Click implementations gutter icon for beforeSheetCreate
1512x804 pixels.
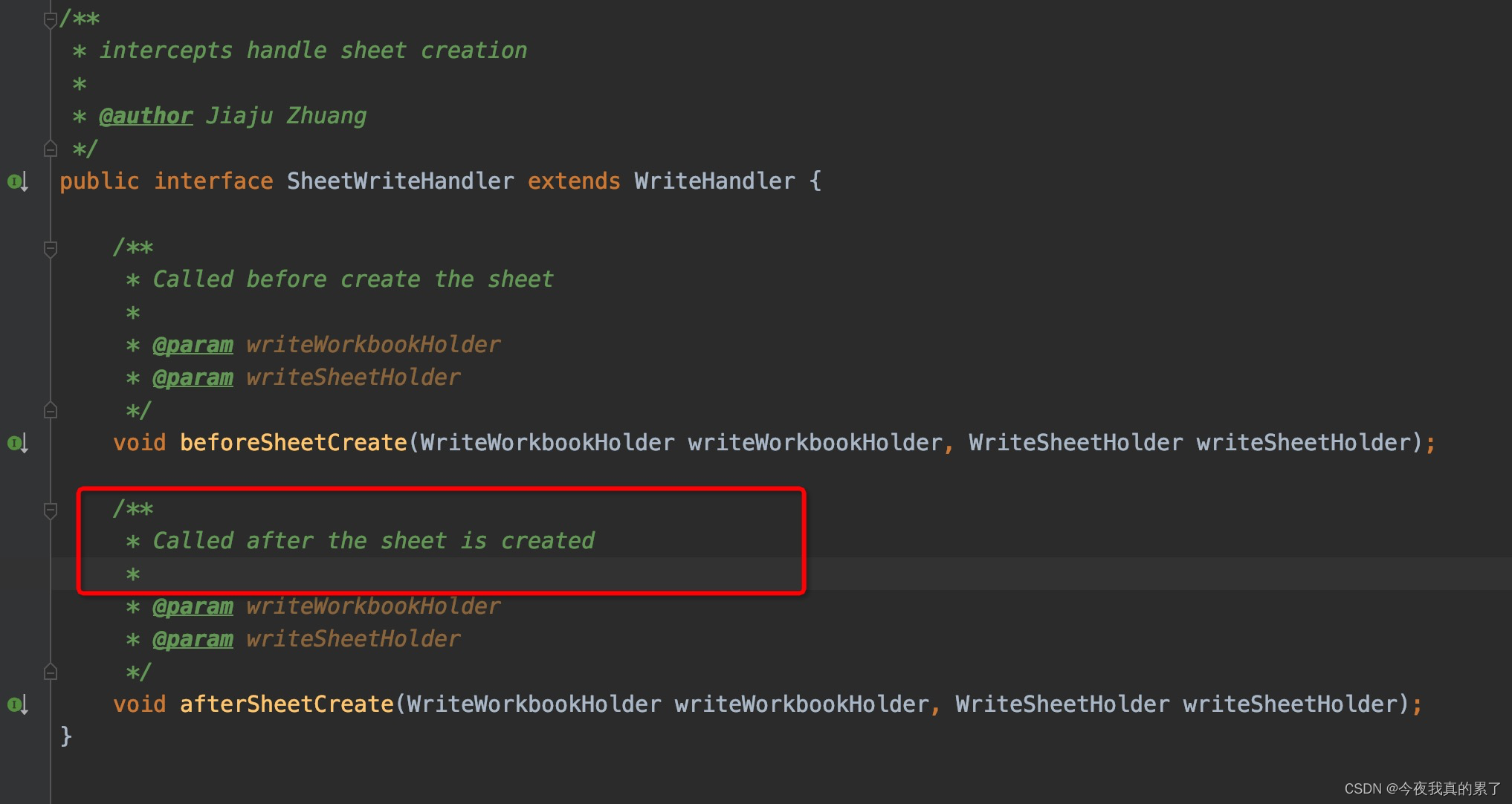pyautogui.click(x=16, y=444)
